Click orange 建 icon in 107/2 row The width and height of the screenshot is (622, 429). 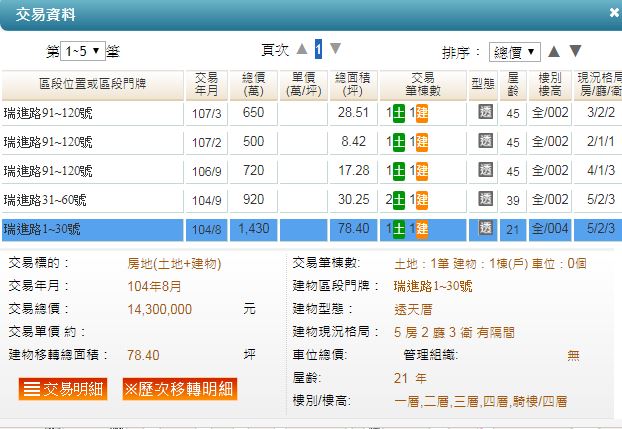[x=422, y=142]
